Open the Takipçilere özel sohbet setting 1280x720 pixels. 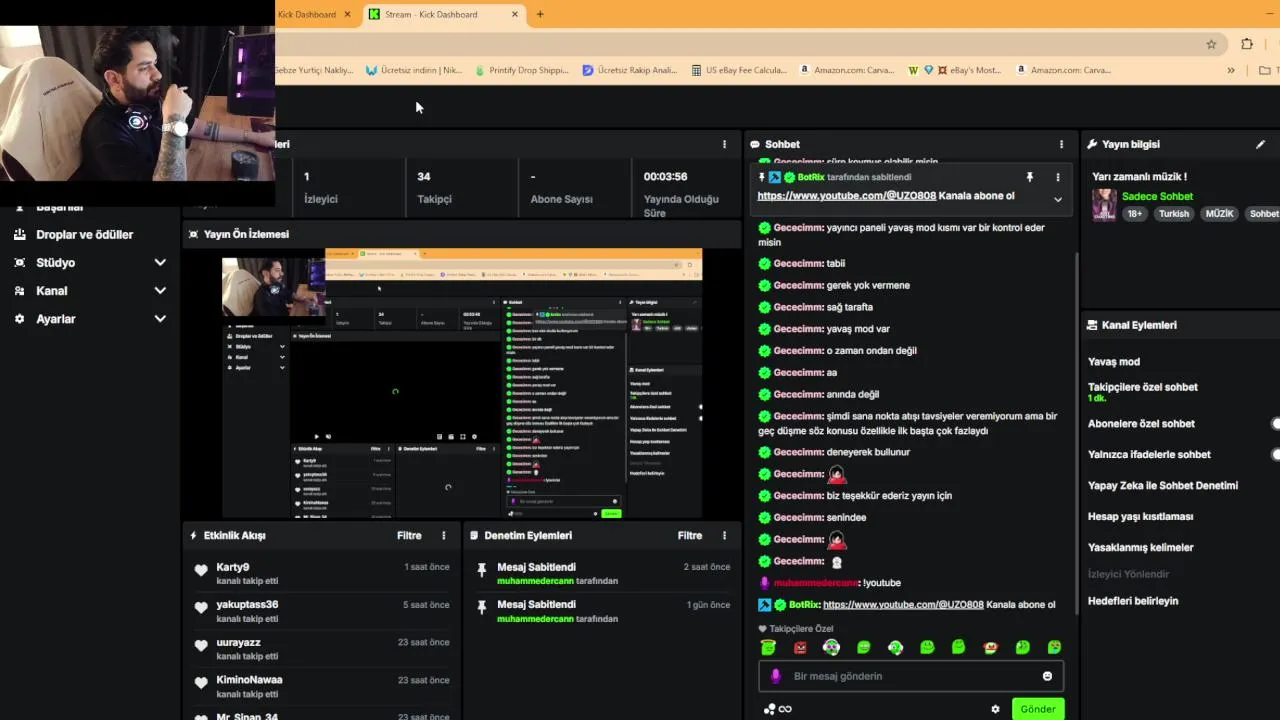click(x=1143, y=387)
